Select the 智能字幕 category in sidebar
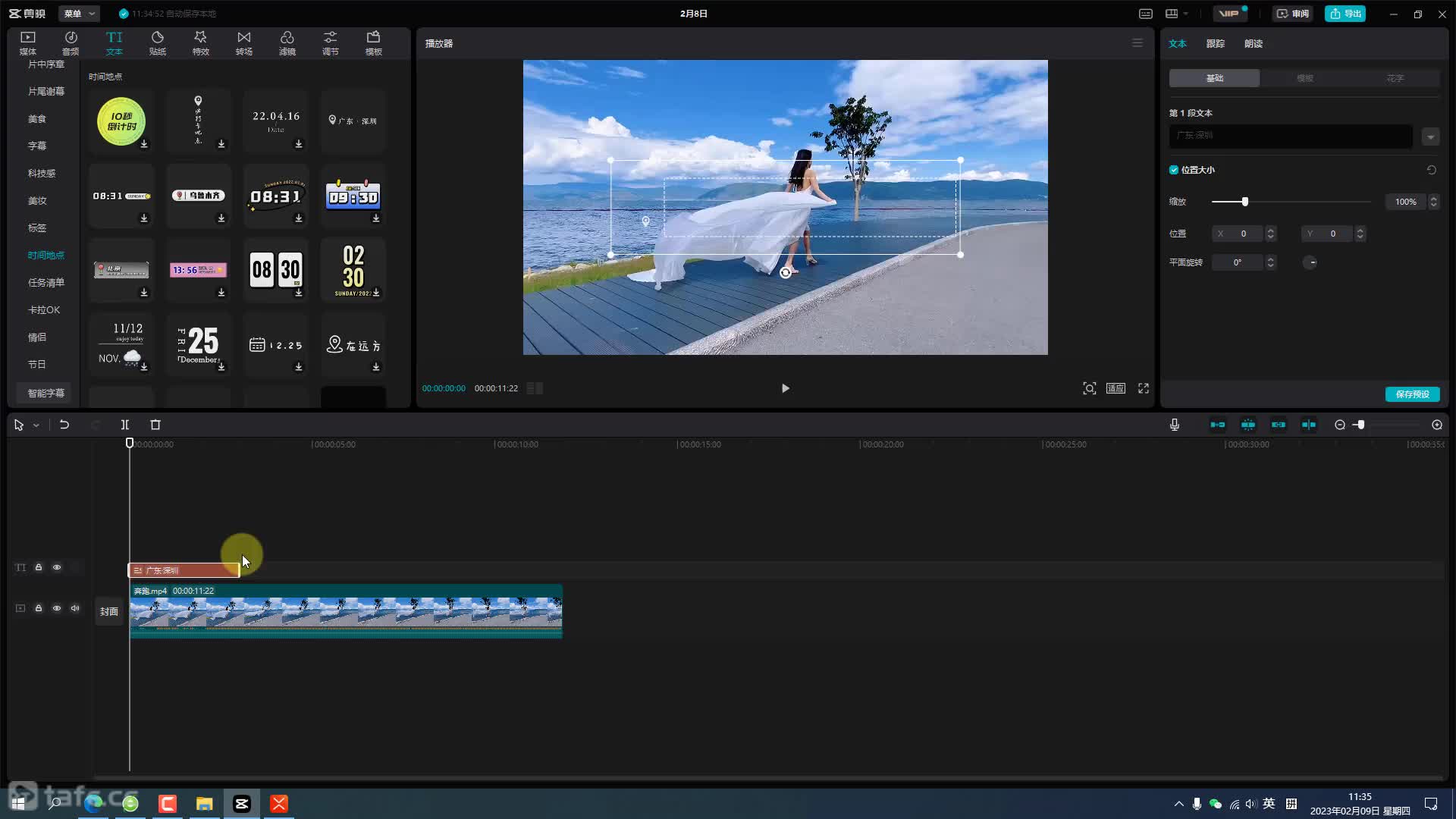1456x819 pixels. [x=46, y=393]
